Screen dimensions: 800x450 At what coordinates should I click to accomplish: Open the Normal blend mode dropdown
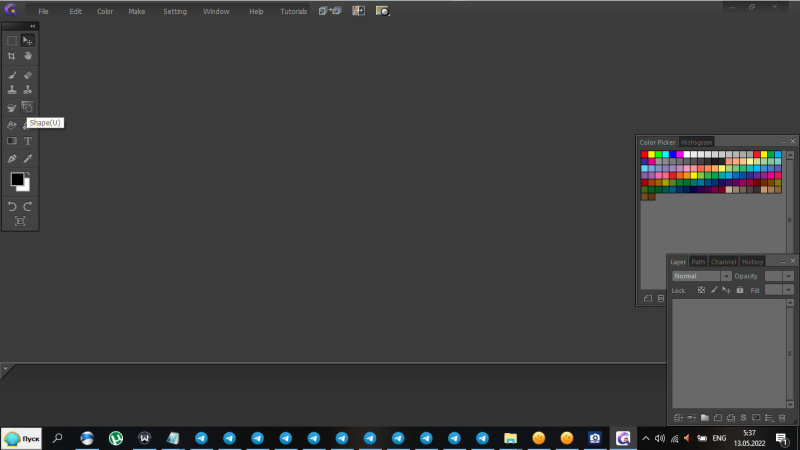coord(701,276)
